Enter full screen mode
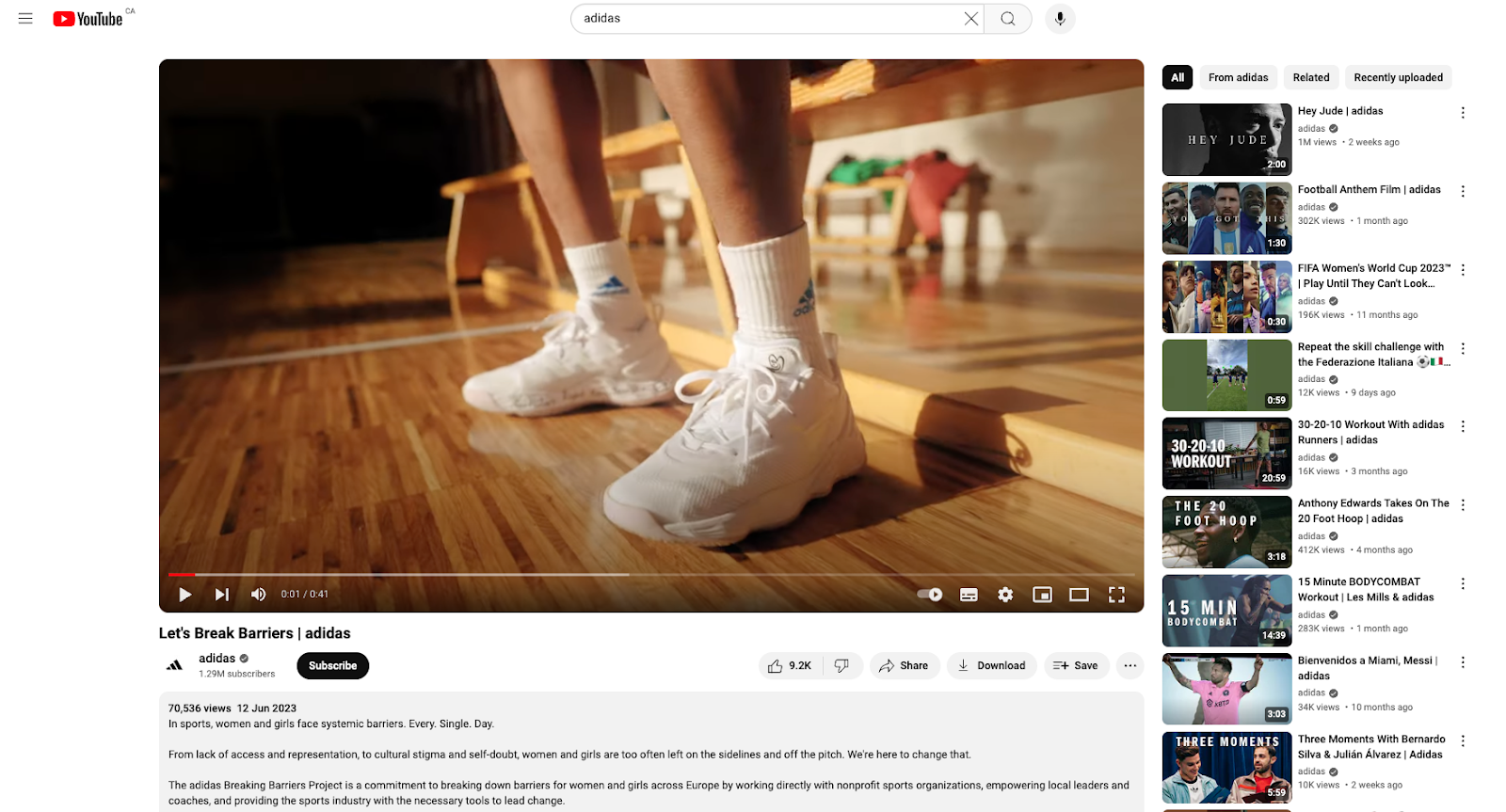The image size is (1506, 812). pyautogui.click(x=1116, y=595)
